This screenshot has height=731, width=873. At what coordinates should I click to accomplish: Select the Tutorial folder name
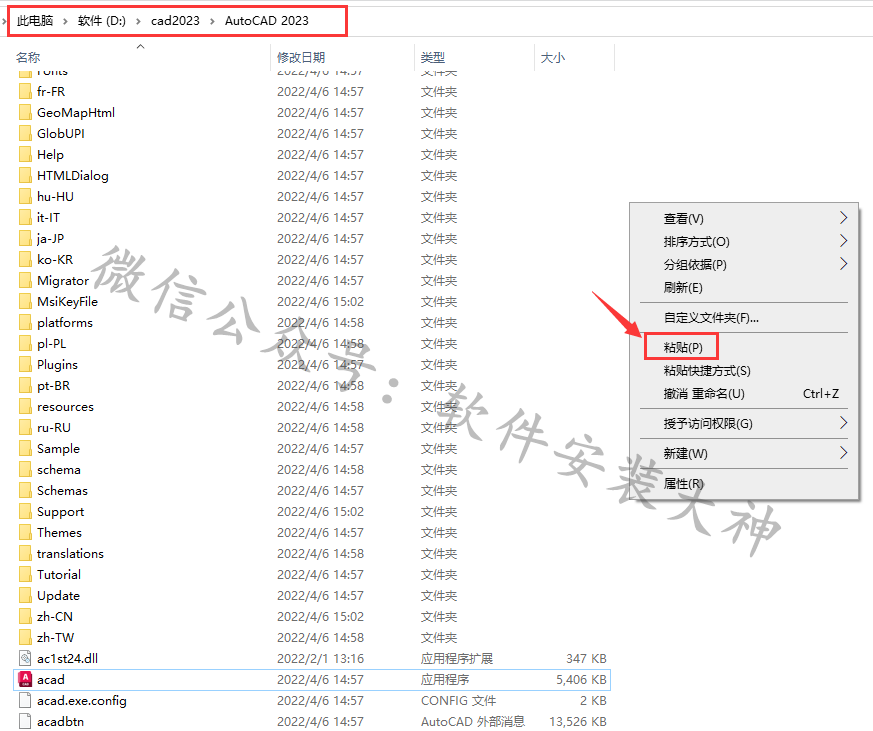[59, 575]
